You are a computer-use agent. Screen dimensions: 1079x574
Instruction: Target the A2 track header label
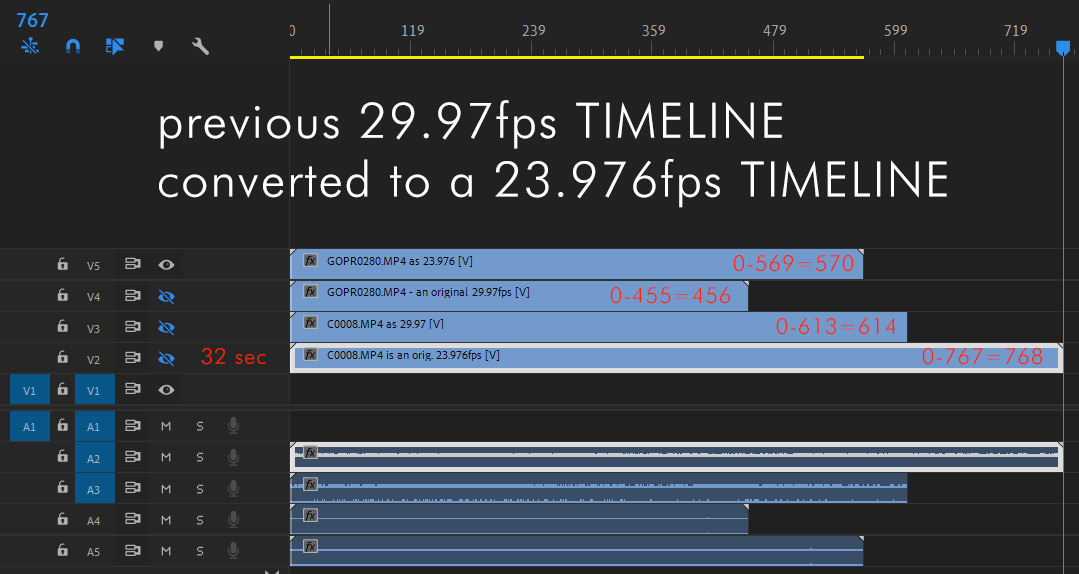[x=94, y=458]
